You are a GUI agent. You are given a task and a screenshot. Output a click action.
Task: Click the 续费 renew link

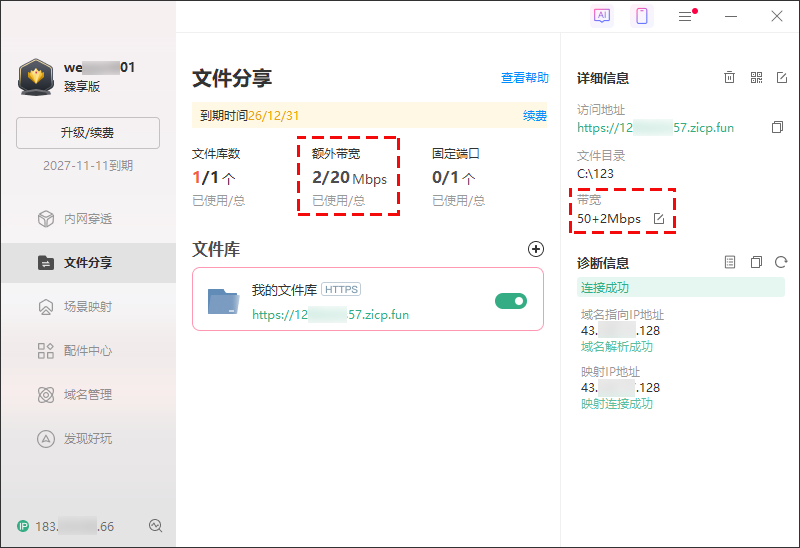pos(535,116)
